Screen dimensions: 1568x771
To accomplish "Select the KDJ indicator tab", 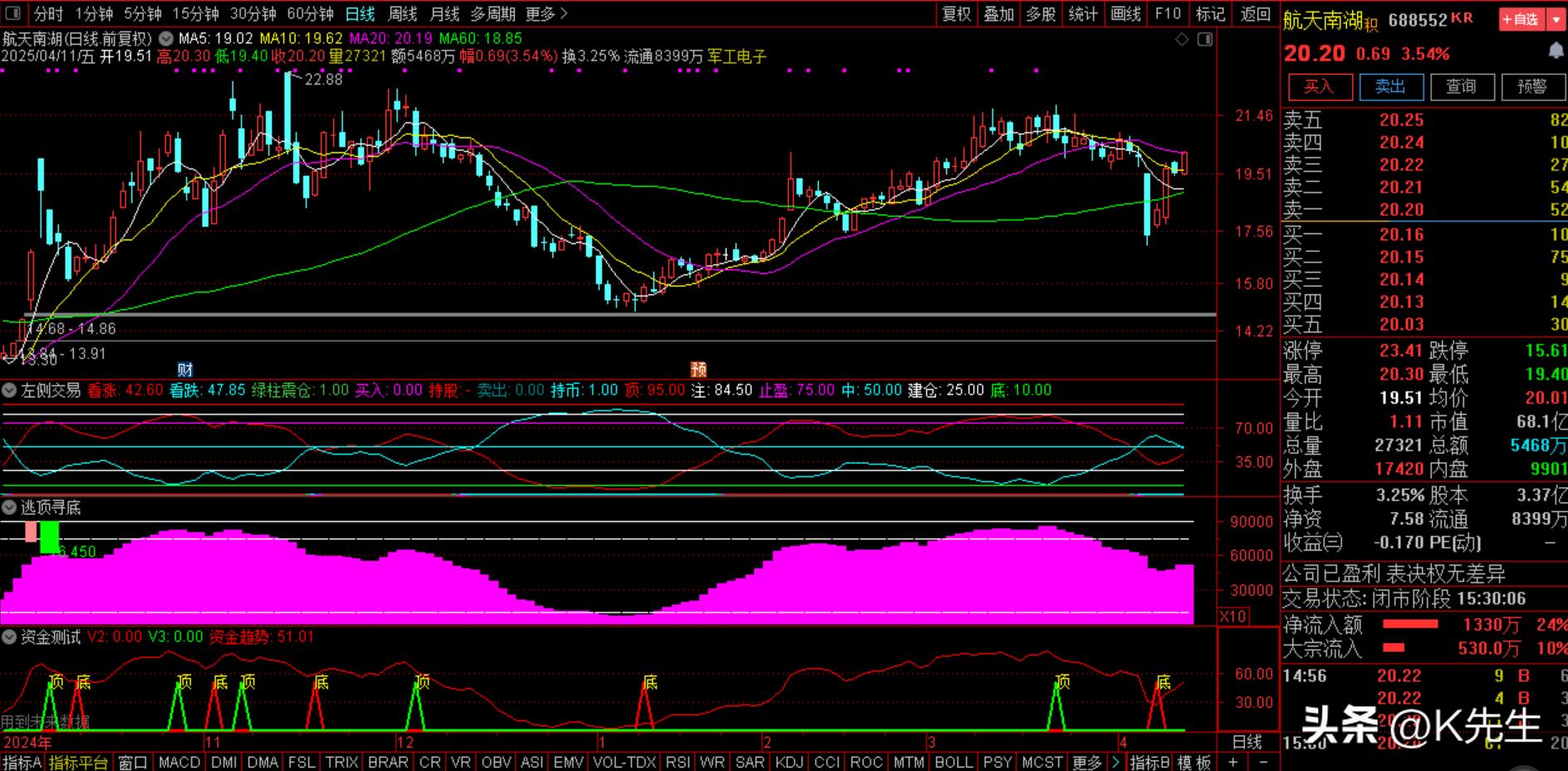I will [789, 762].
